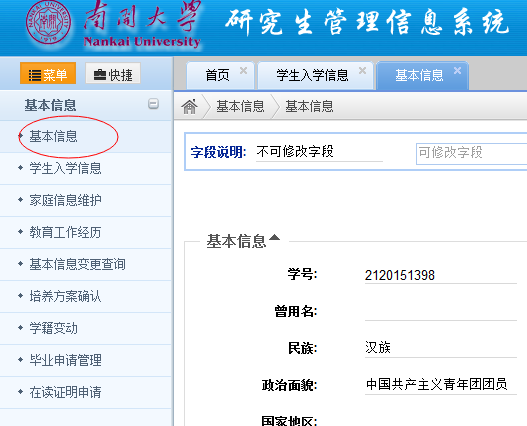Image resolution: width=527 pixels, height=426 pixels.
Task: Switch to the 学生入学信息 tab
Action: pyautogui.click(x=312, y=75)
